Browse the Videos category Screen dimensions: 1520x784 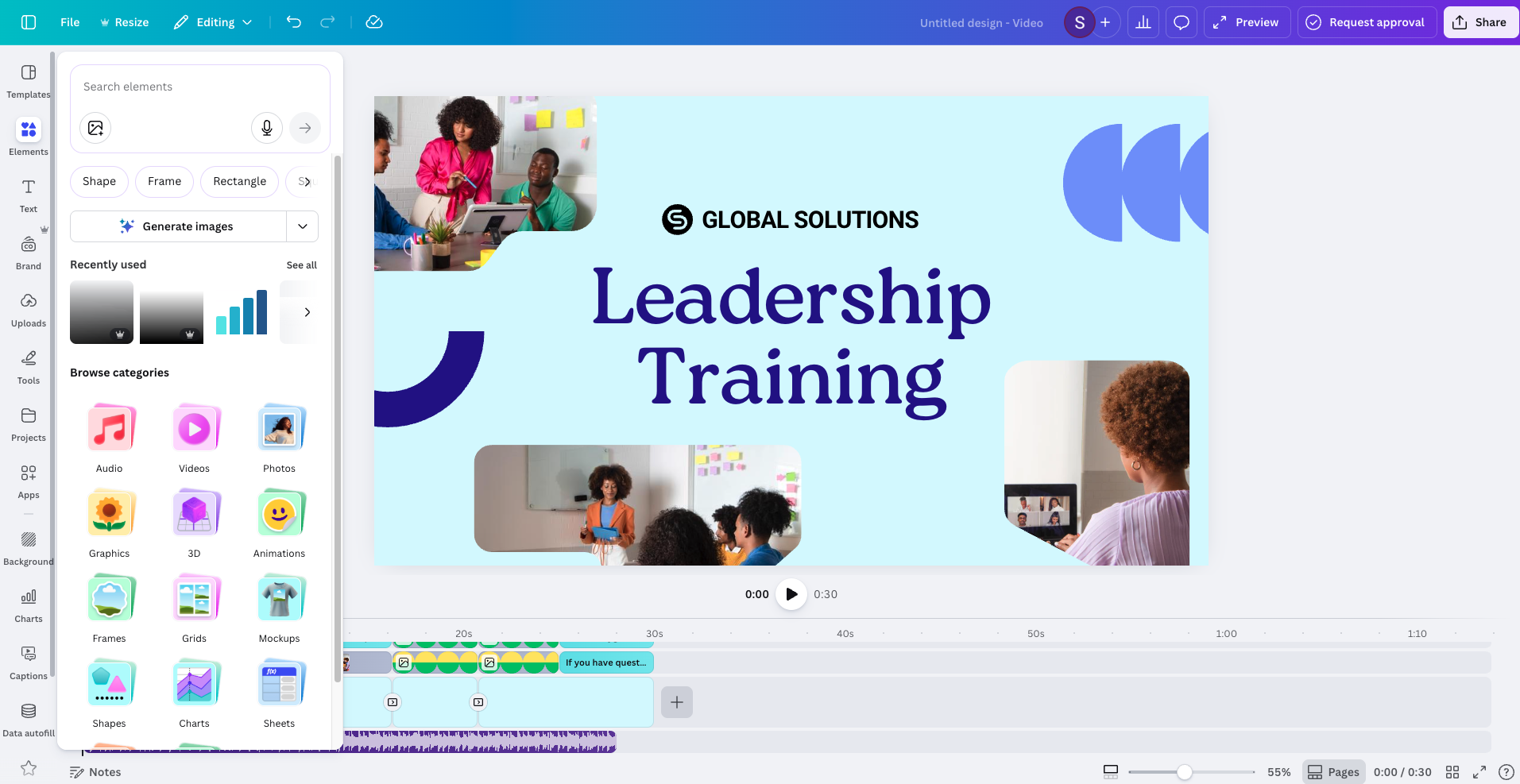coord(195,439)
